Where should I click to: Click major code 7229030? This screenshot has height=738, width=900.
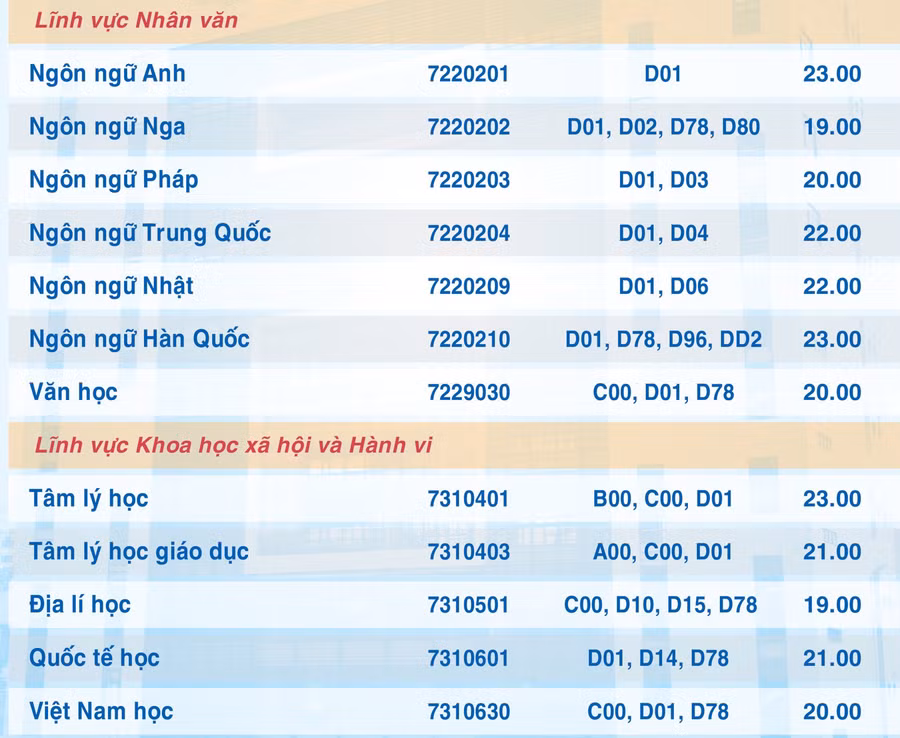[468, 392]
